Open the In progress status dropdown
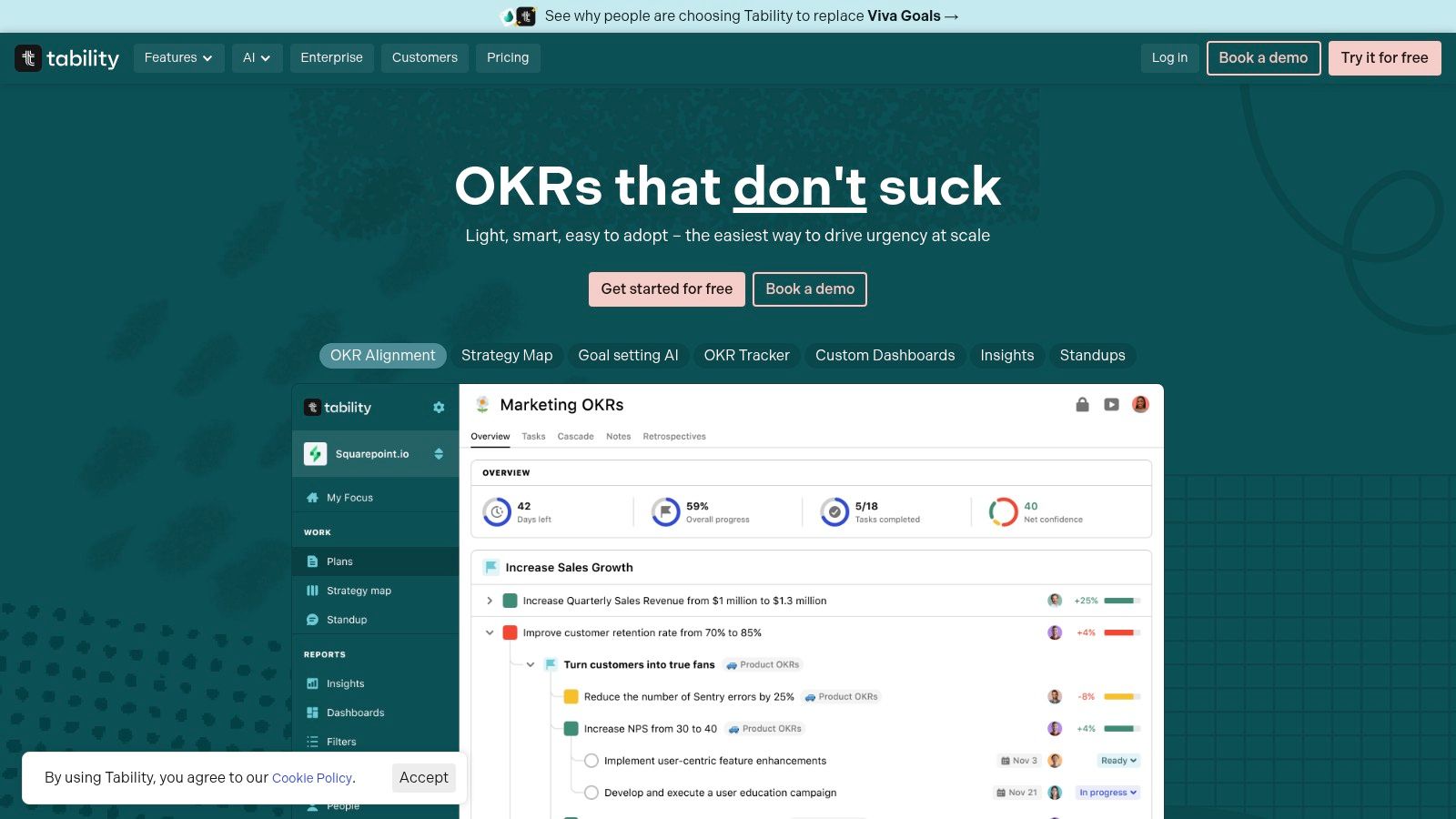1456x819 pixels. 1107,793
